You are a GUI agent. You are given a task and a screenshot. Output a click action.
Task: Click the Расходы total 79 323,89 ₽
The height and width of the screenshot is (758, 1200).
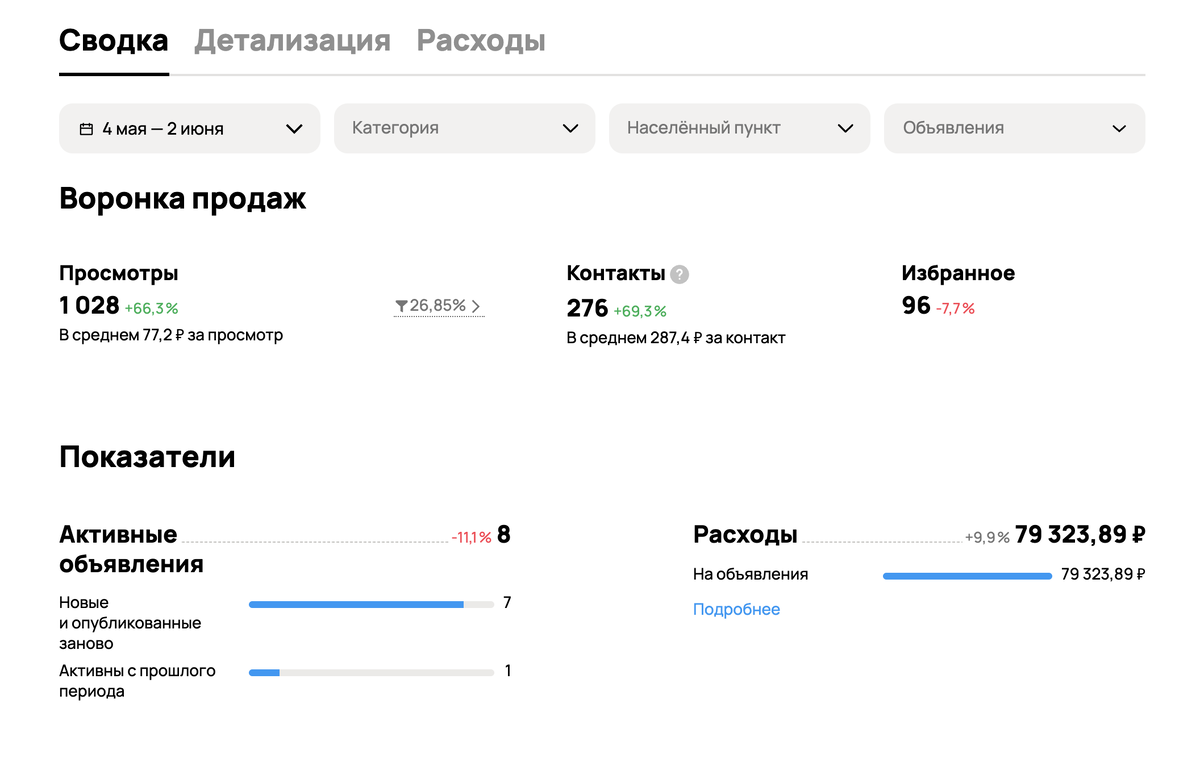click(1080, 535)
